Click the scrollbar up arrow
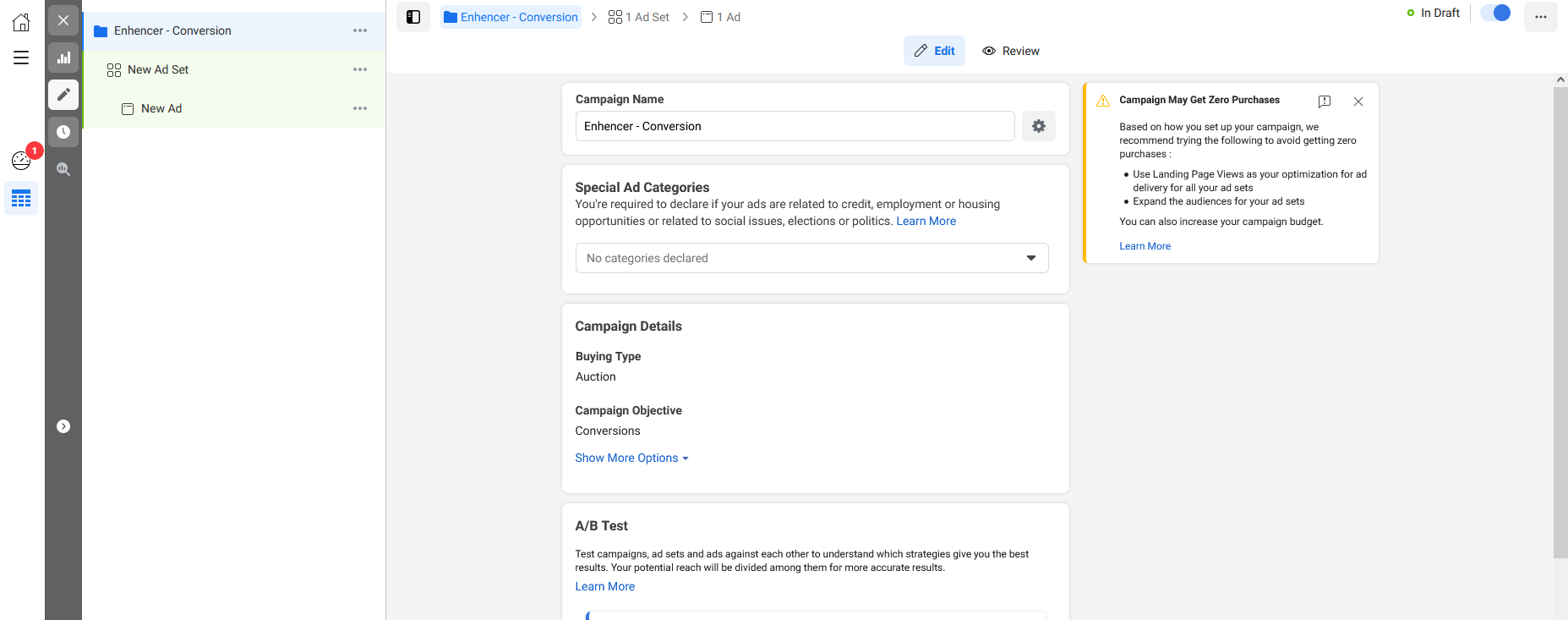 1560,80
